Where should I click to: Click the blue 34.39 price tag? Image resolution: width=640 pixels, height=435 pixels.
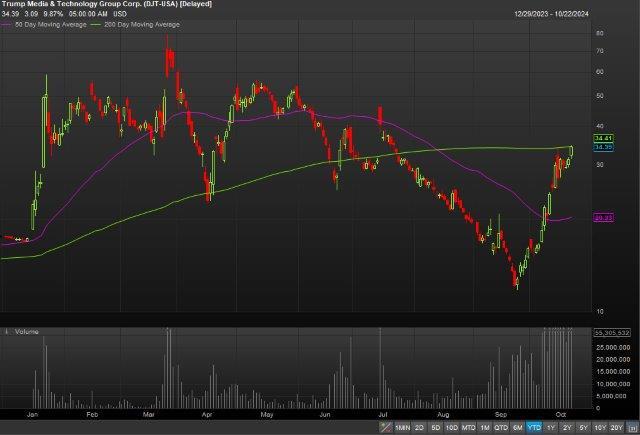(x=603, y=146)
